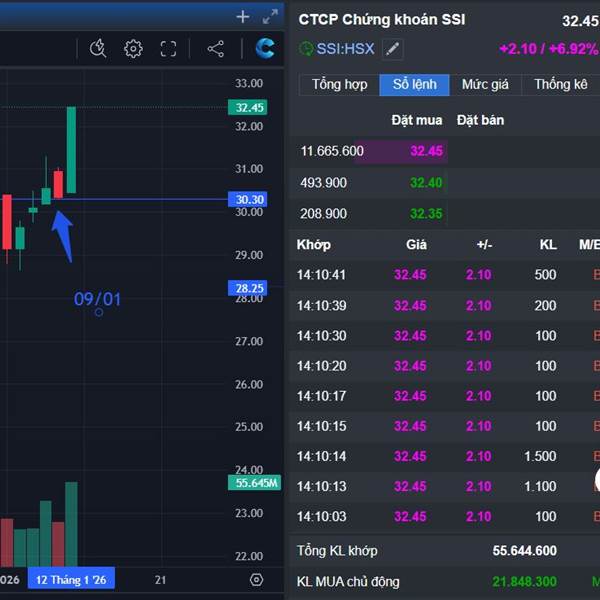Viewport: 600px width, 600px height.
Task: Click the tallest green volume bar
Action: (x=71, y=524)
